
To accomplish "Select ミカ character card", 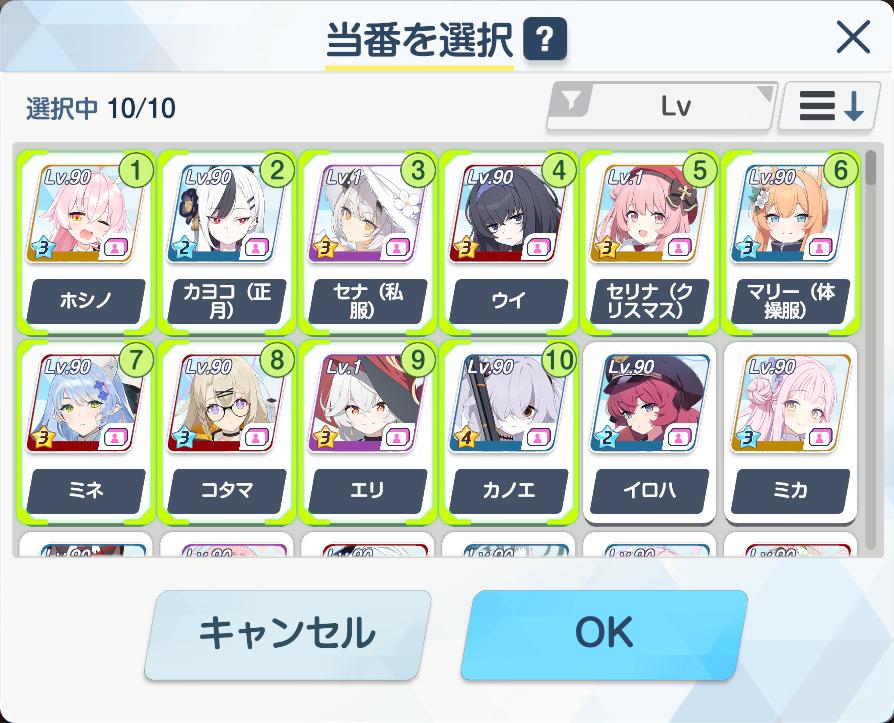I will point(790,432).
